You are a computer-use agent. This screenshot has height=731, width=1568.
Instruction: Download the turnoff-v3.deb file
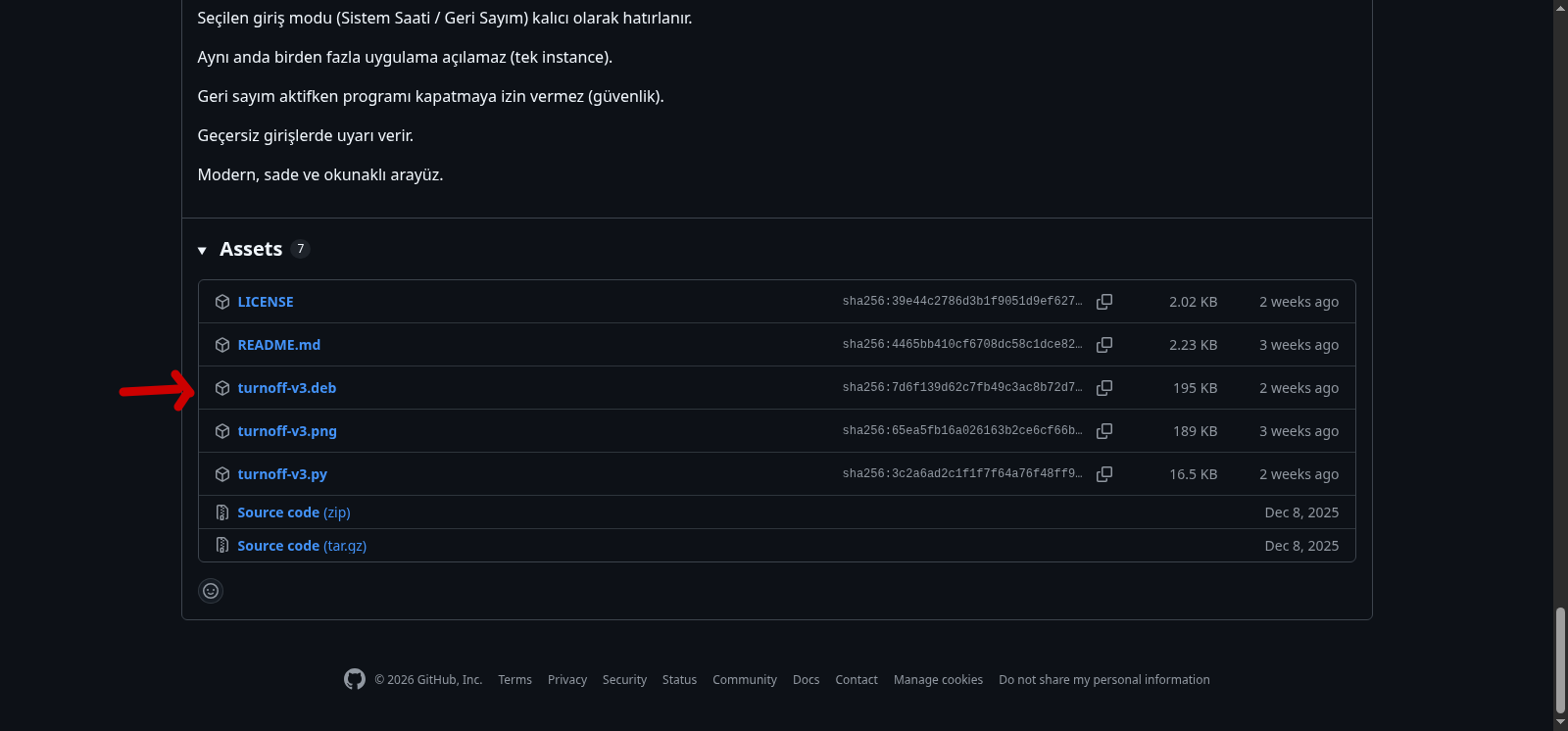click(286, 388)
